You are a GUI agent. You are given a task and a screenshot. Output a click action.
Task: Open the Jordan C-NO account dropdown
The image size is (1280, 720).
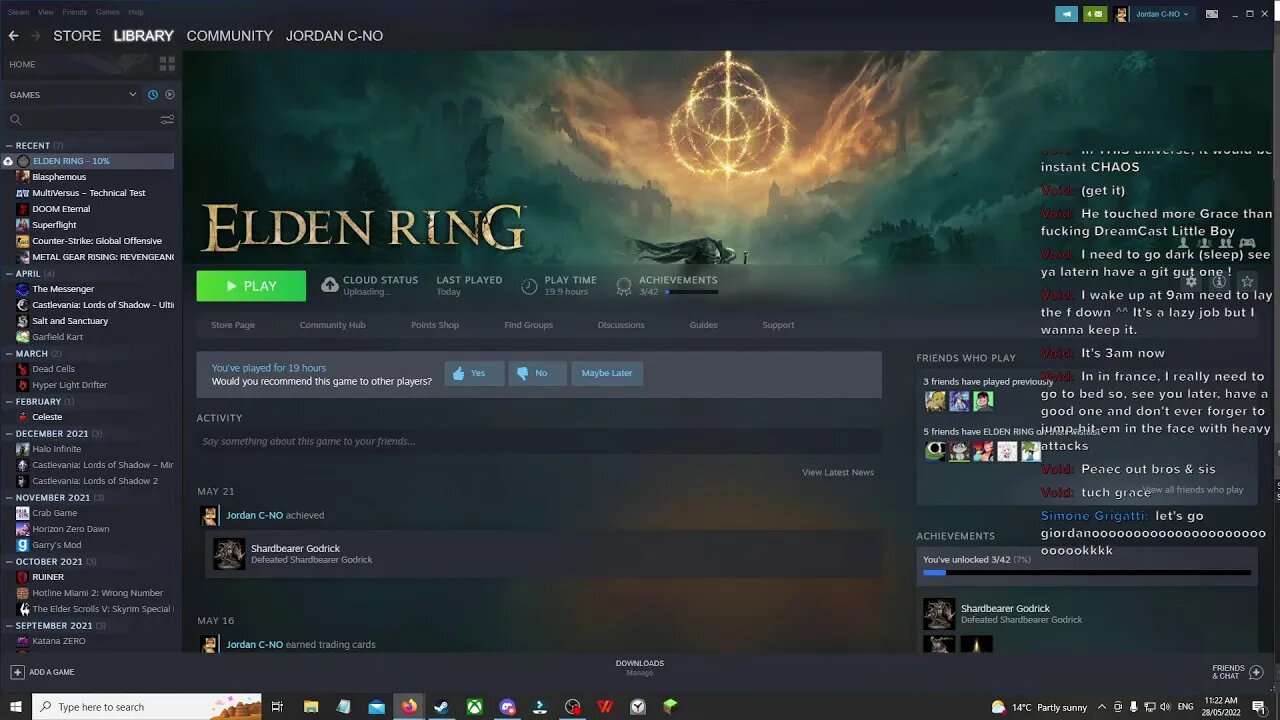pos(1161,14)
